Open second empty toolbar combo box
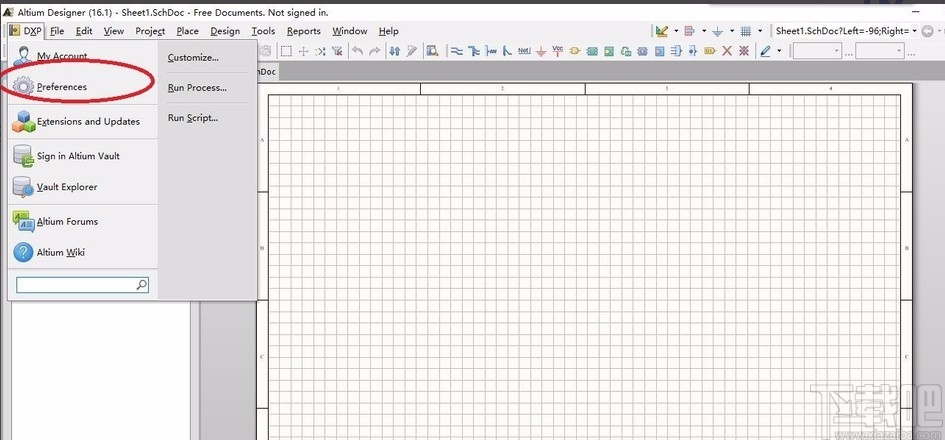The width and height of the screenshot is (945, 440). pyautogui.click(x=879, y=51)
